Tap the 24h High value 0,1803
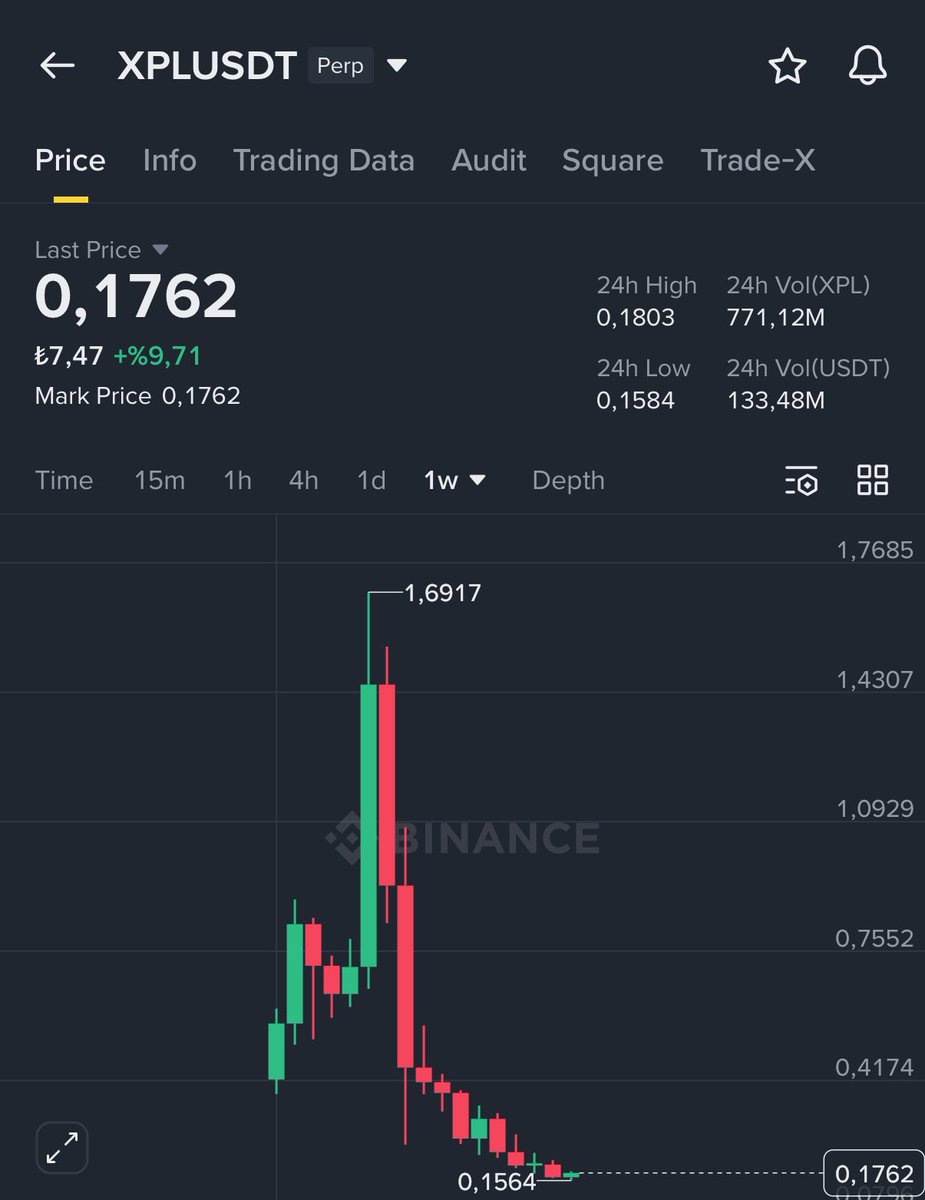 (x=636, y=318)
